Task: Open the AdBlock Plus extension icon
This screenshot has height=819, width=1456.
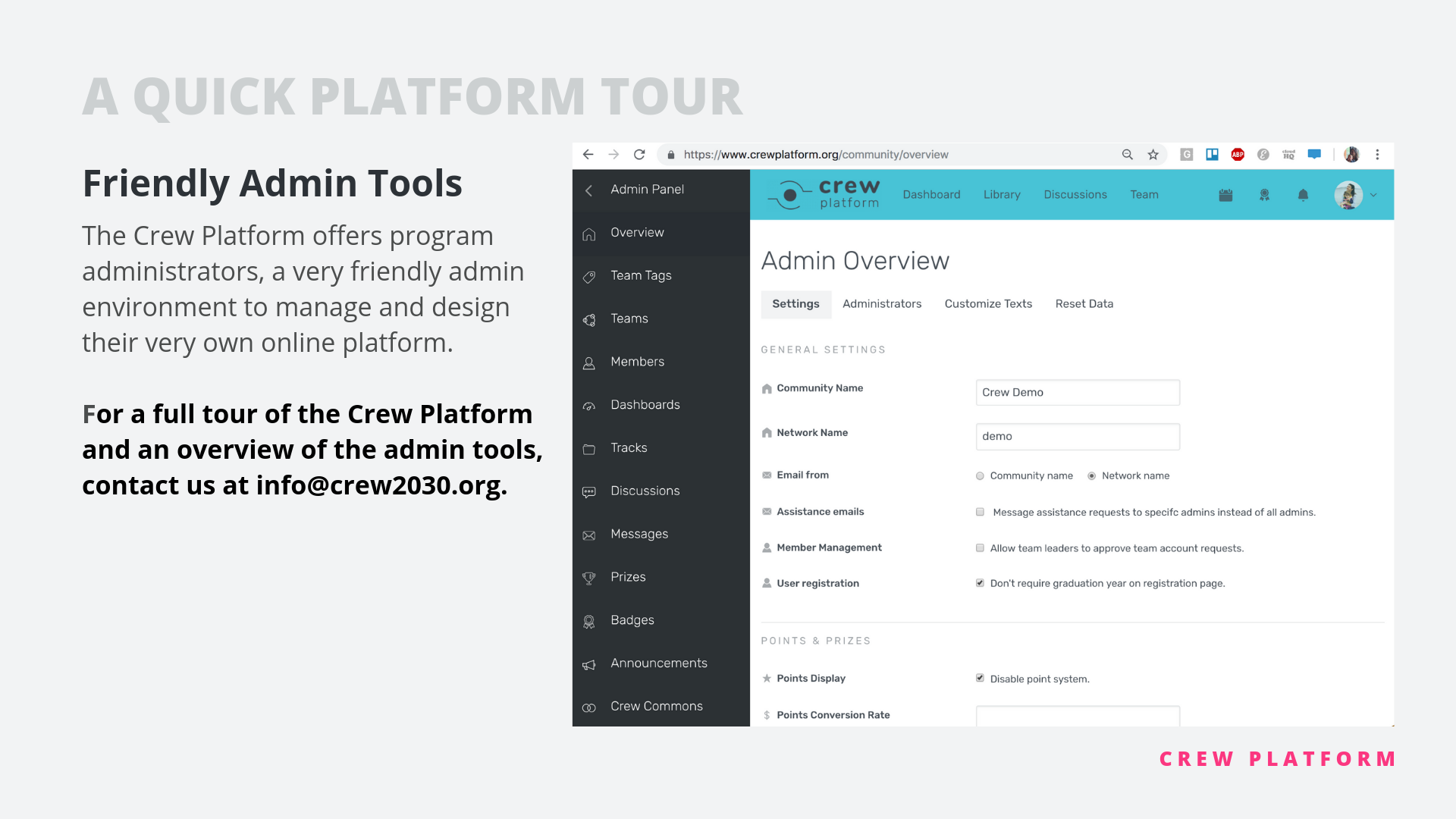Action: [1238, 155]
